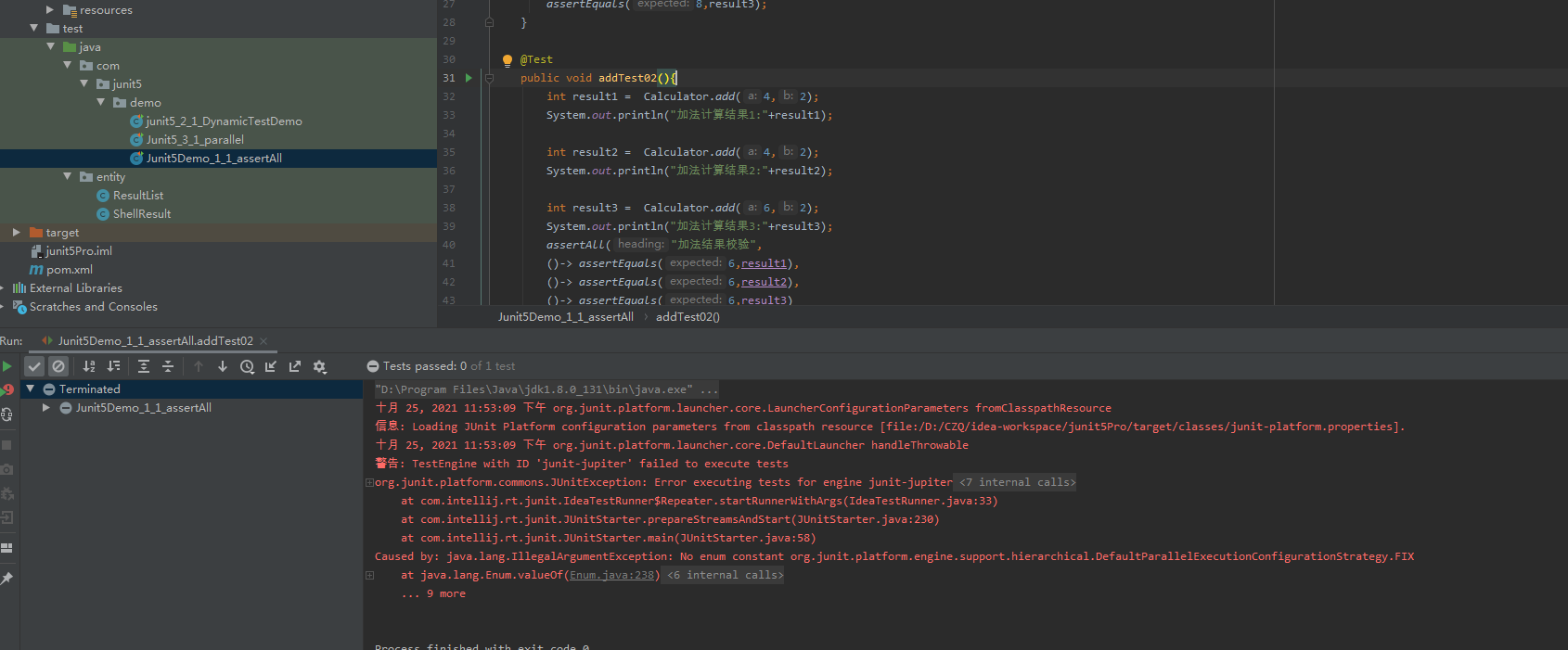Open test runner settings gear

pyautogui.click(x=320, y=366)
